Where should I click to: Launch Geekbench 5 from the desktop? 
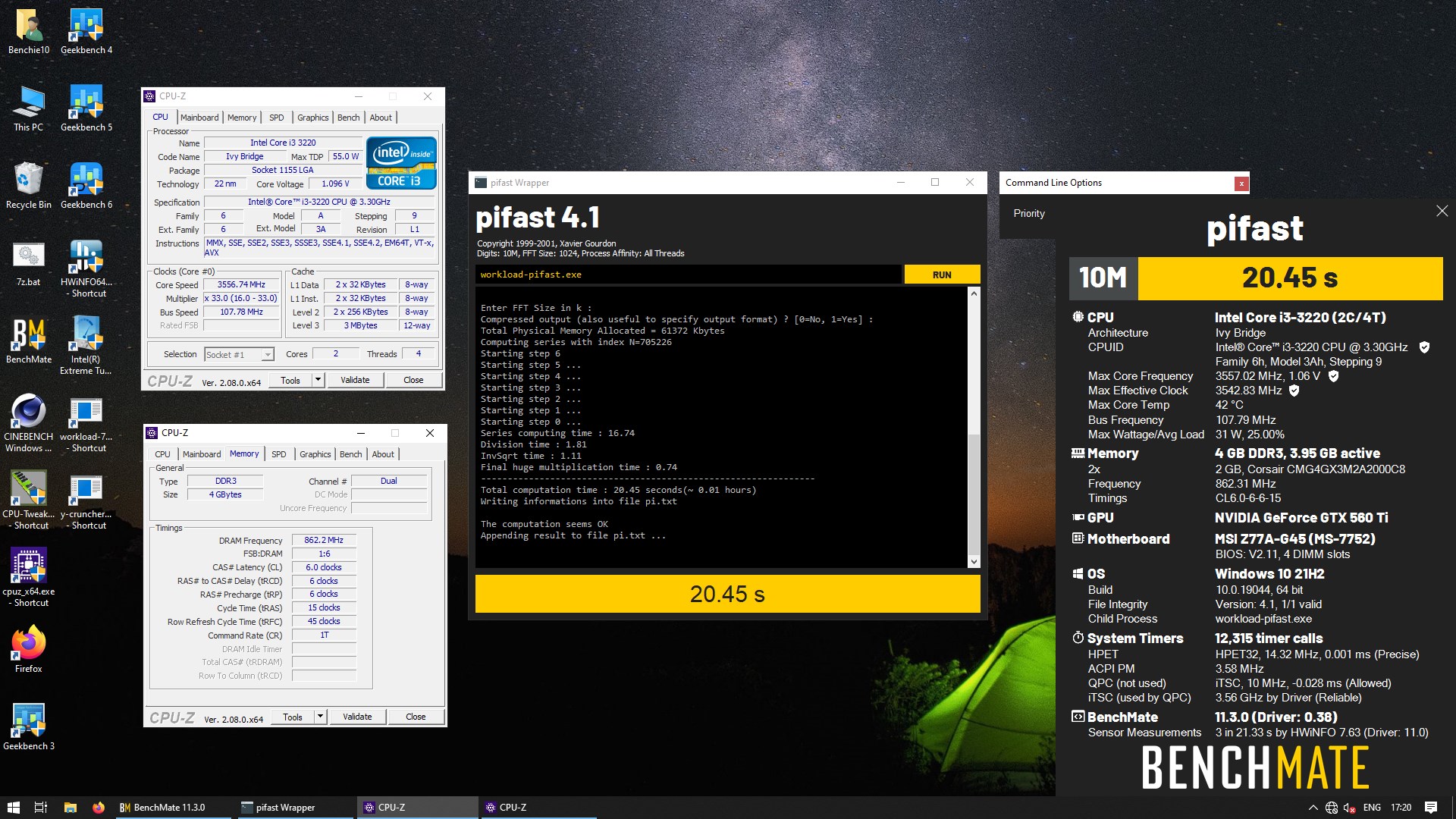[86, 109]
